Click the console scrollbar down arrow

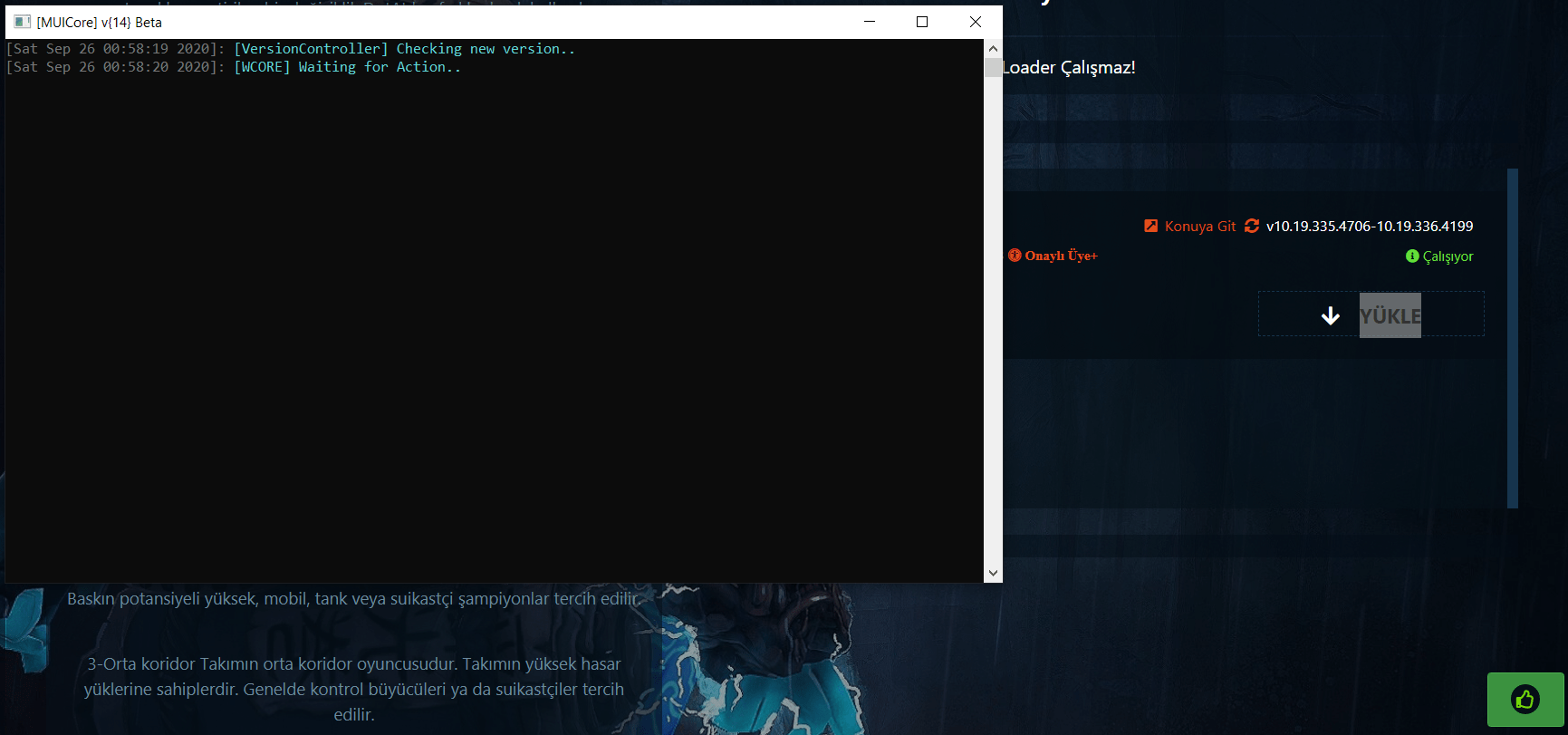point(994,573)
